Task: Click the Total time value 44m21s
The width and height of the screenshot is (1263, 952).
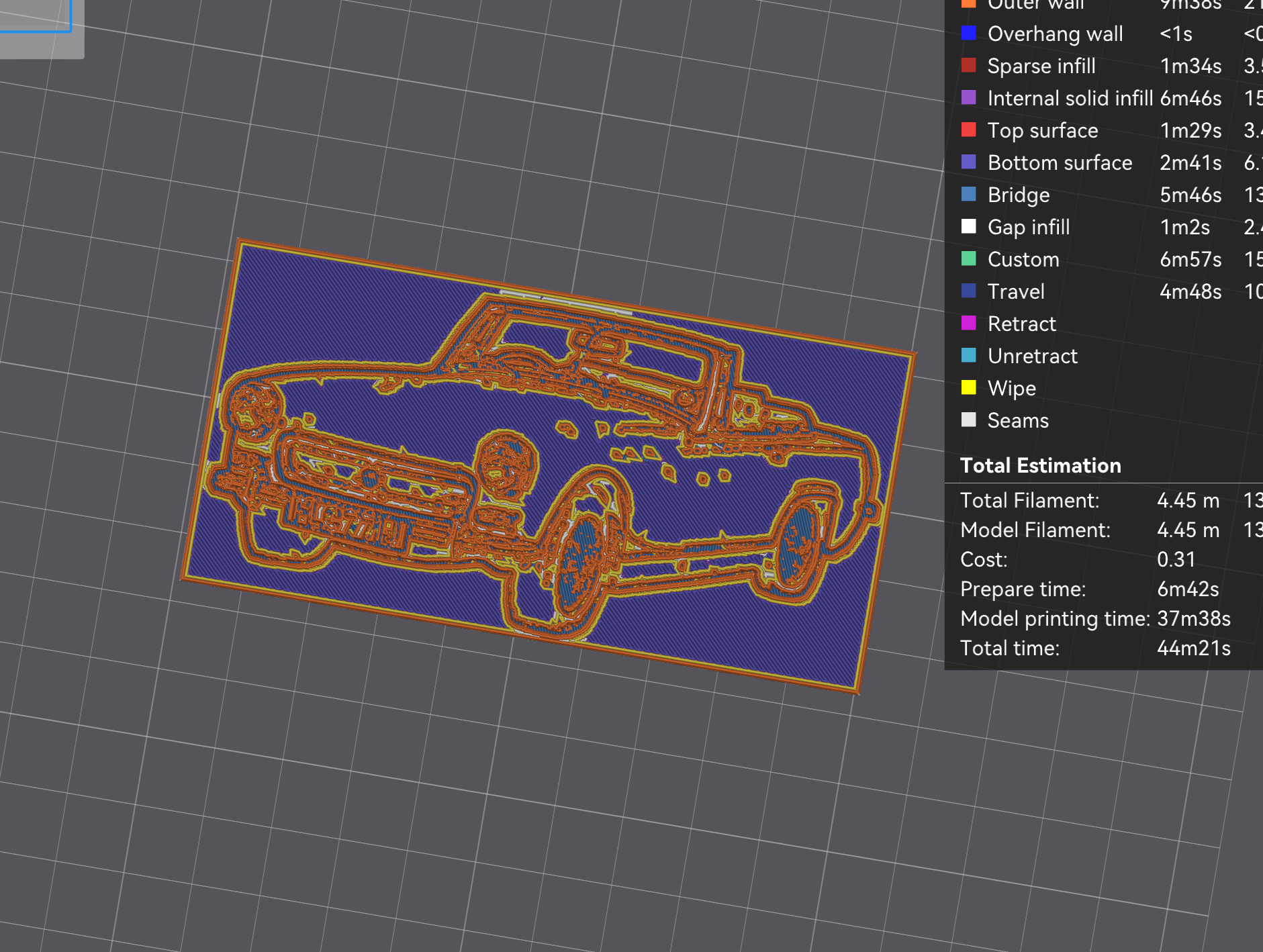Action: click(x=1193, y=648)
